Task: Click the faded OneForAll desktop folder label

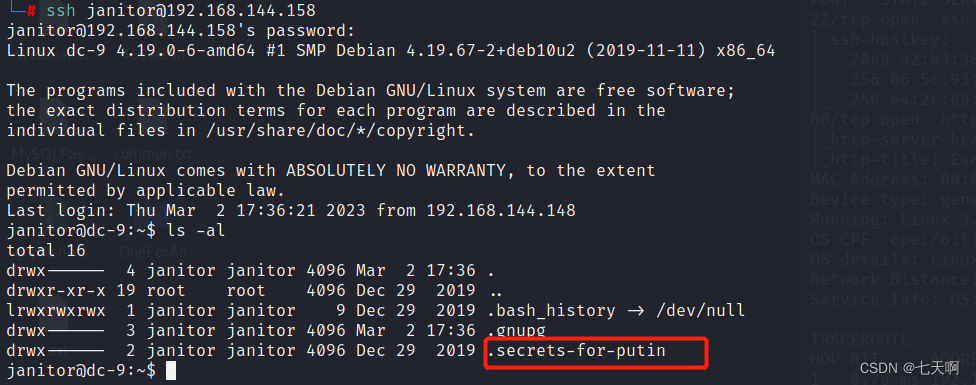Action: click(153, 252)
